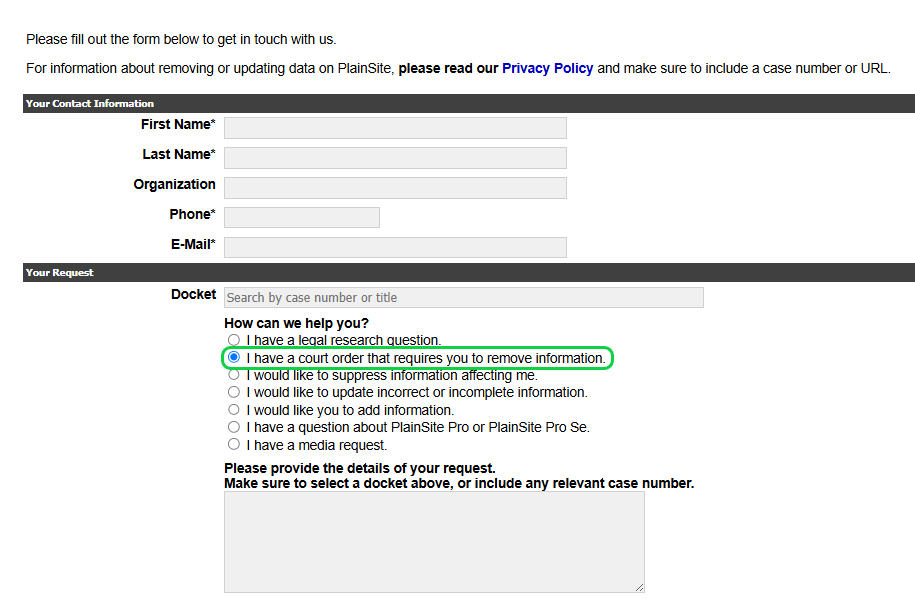The image size is (915, 601).
Task: Click the First Name input field
Action: coord(394,127)
